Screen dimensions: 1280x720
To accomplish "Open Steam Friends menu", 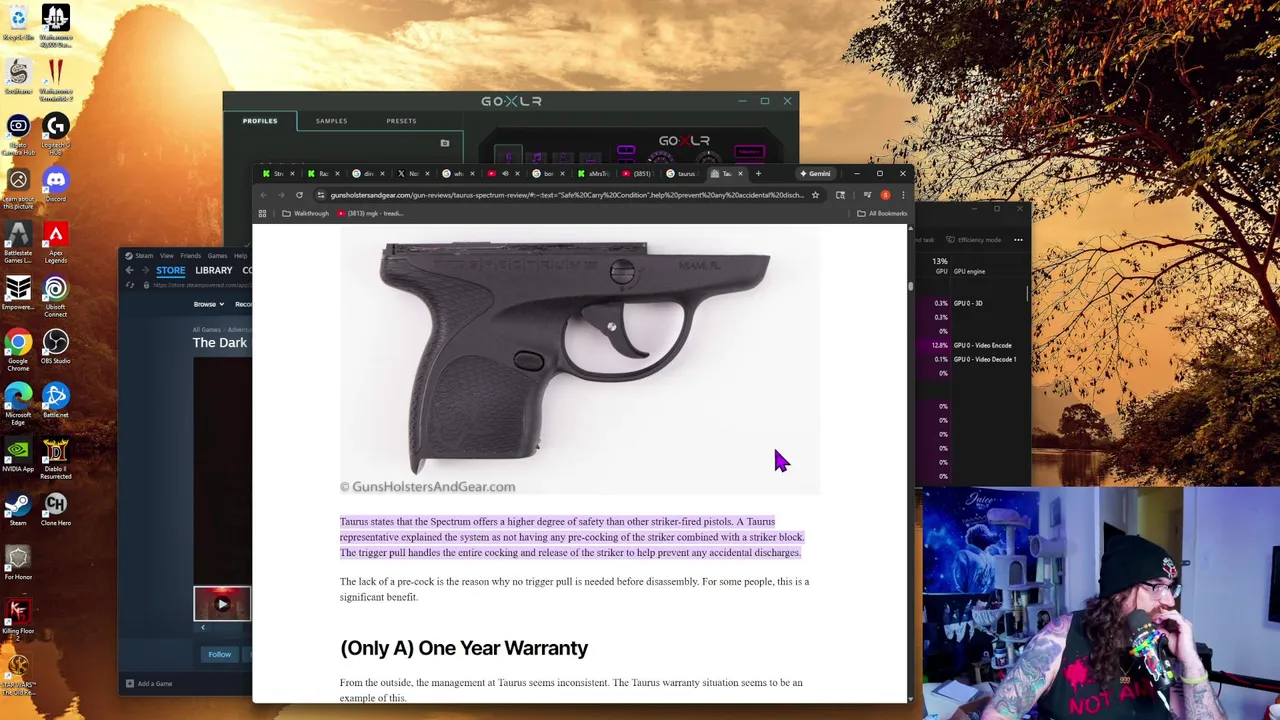I will point(190,256).
